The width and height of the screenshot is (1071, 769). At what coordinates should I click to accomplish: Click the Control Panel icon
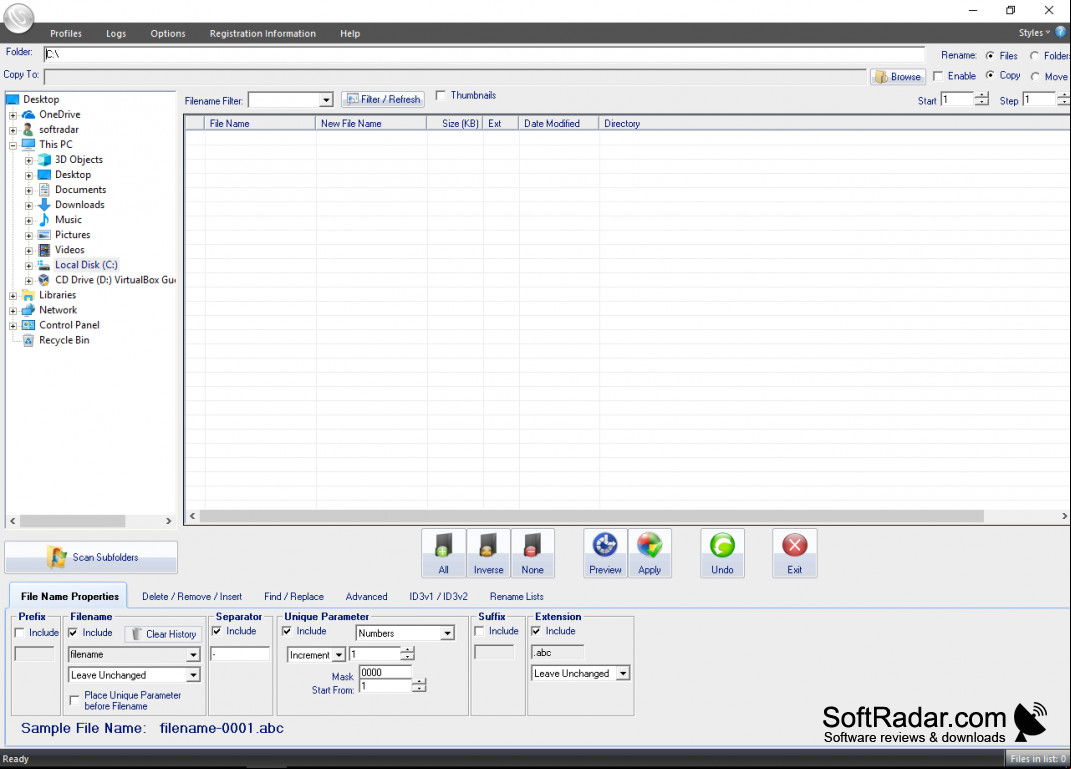[28, 325]
